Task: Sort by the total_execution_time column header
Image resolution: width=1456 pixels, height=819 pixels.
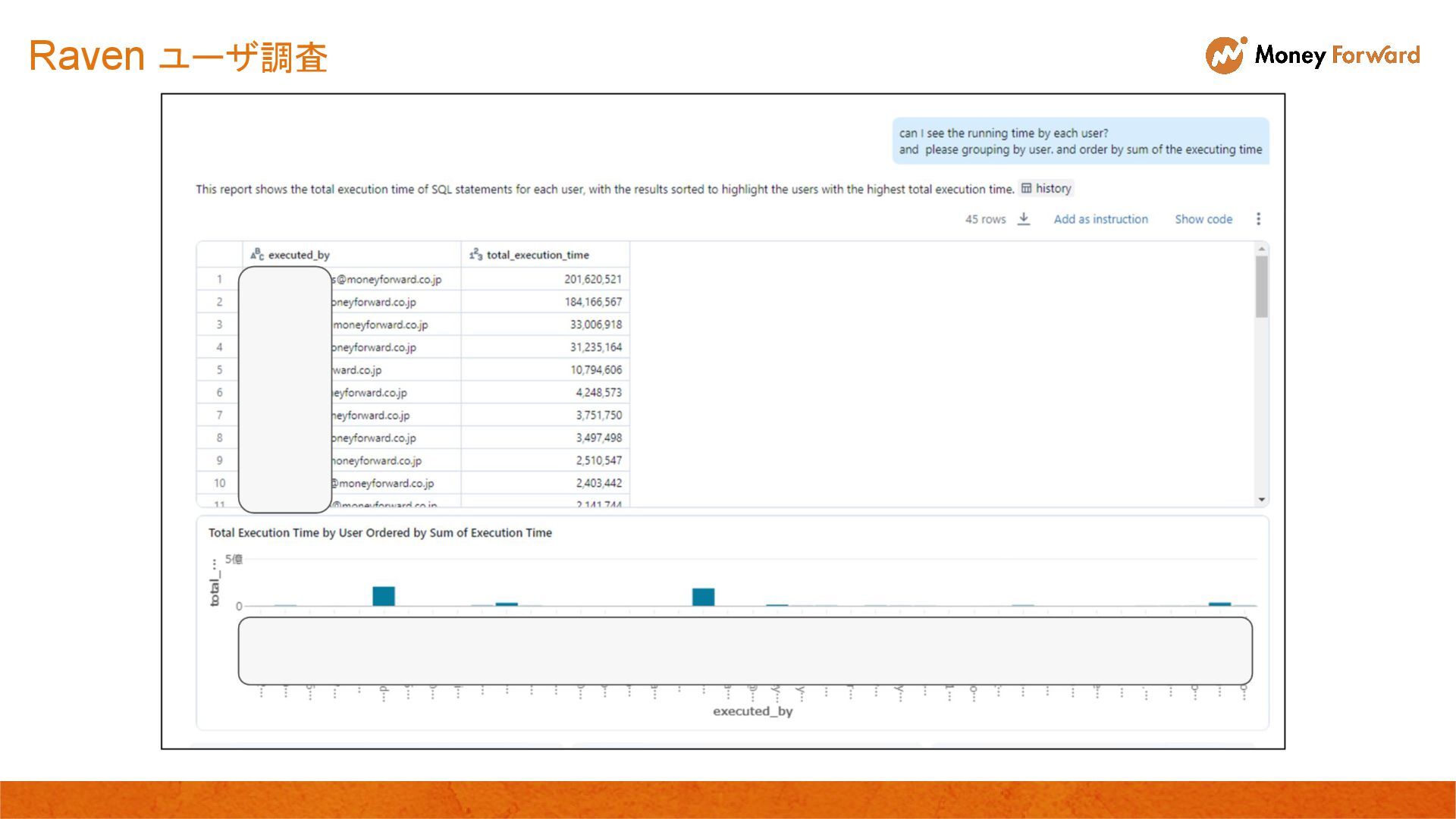Action: (x=537, y=255)
